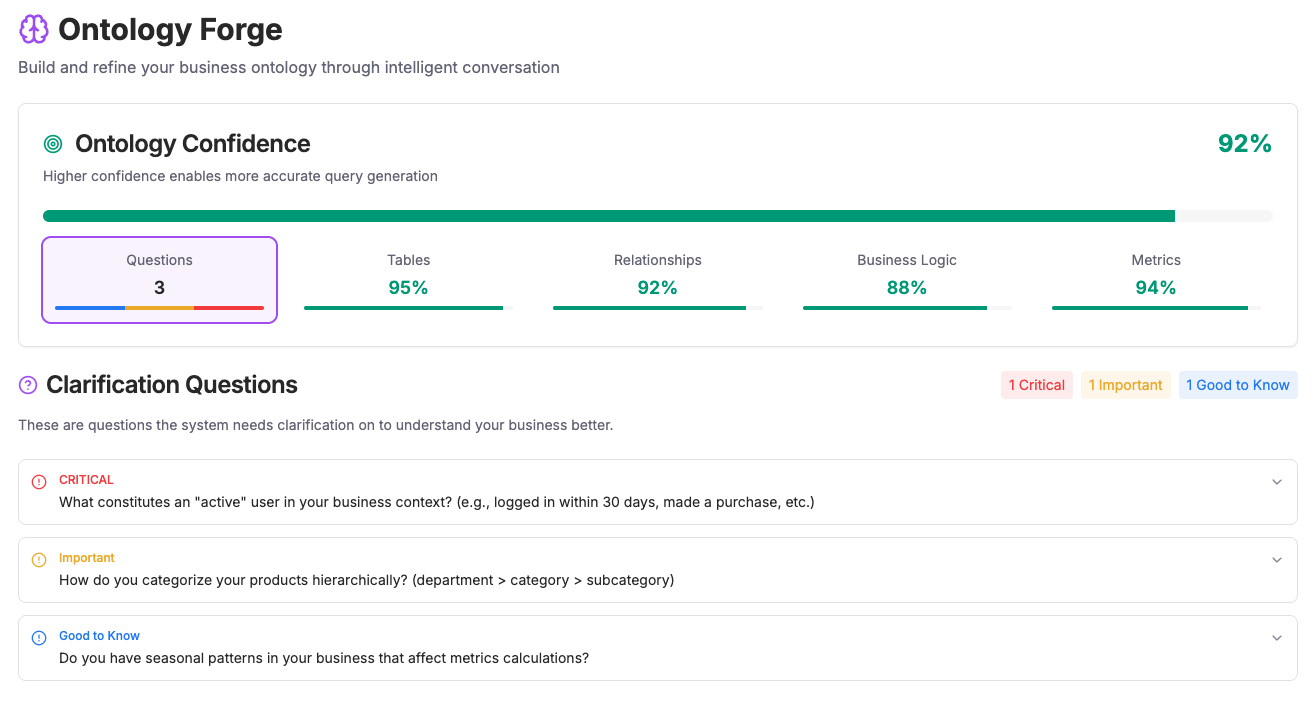Screen dimensions: 1315x703
Task: Click the Metrics 94% progress indicator
Action: pyautogui.click(x=1155, y=307)
